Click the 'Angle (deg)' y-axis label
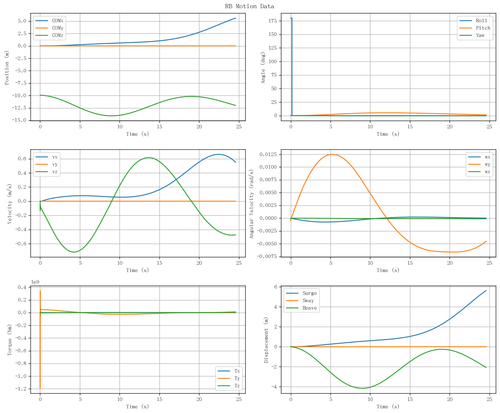Image resolution: width=500 pixels, height=413 pixels. [x=263, y=68]
